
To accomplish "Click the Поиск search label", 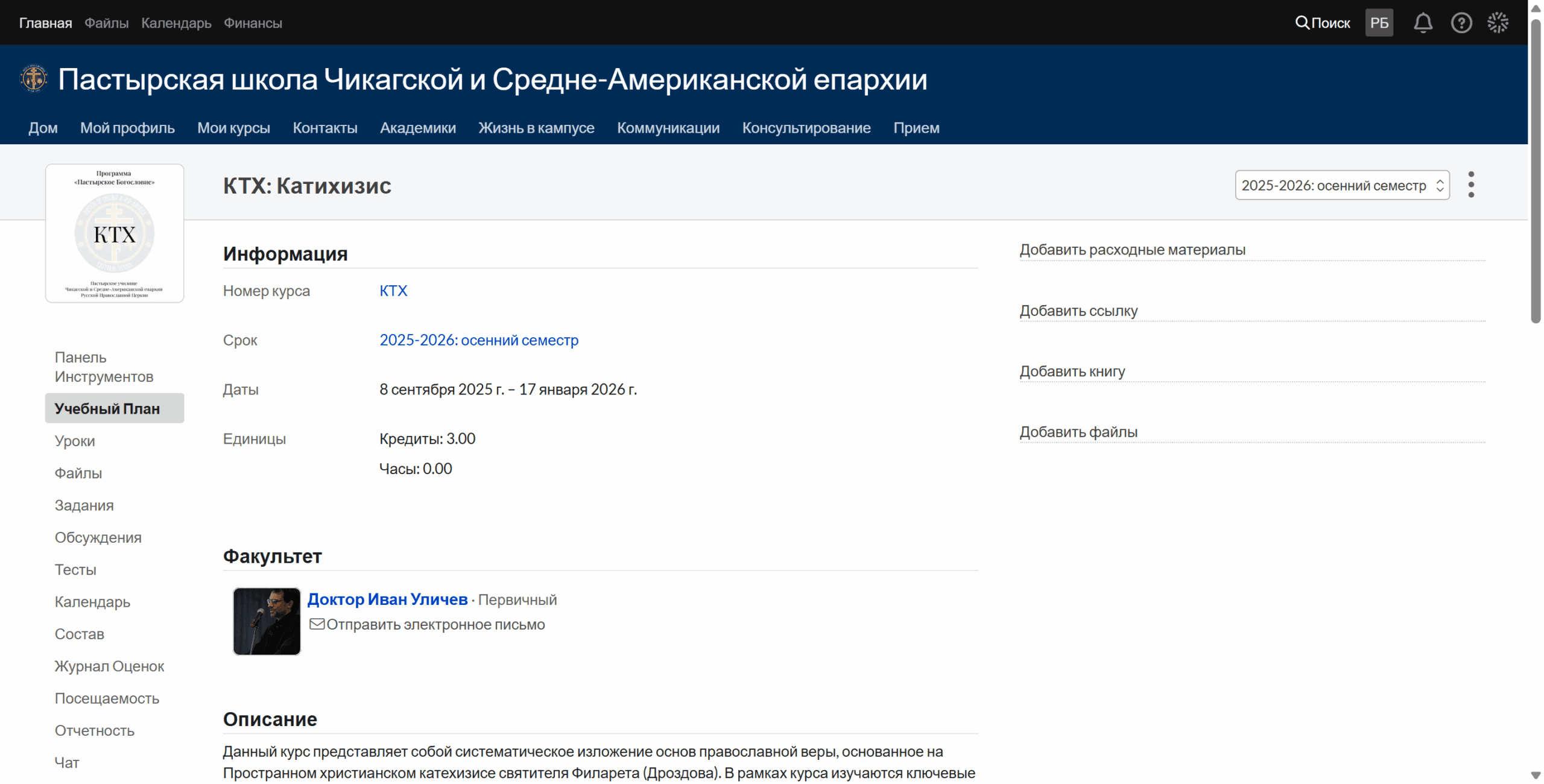I will 1330,23.
